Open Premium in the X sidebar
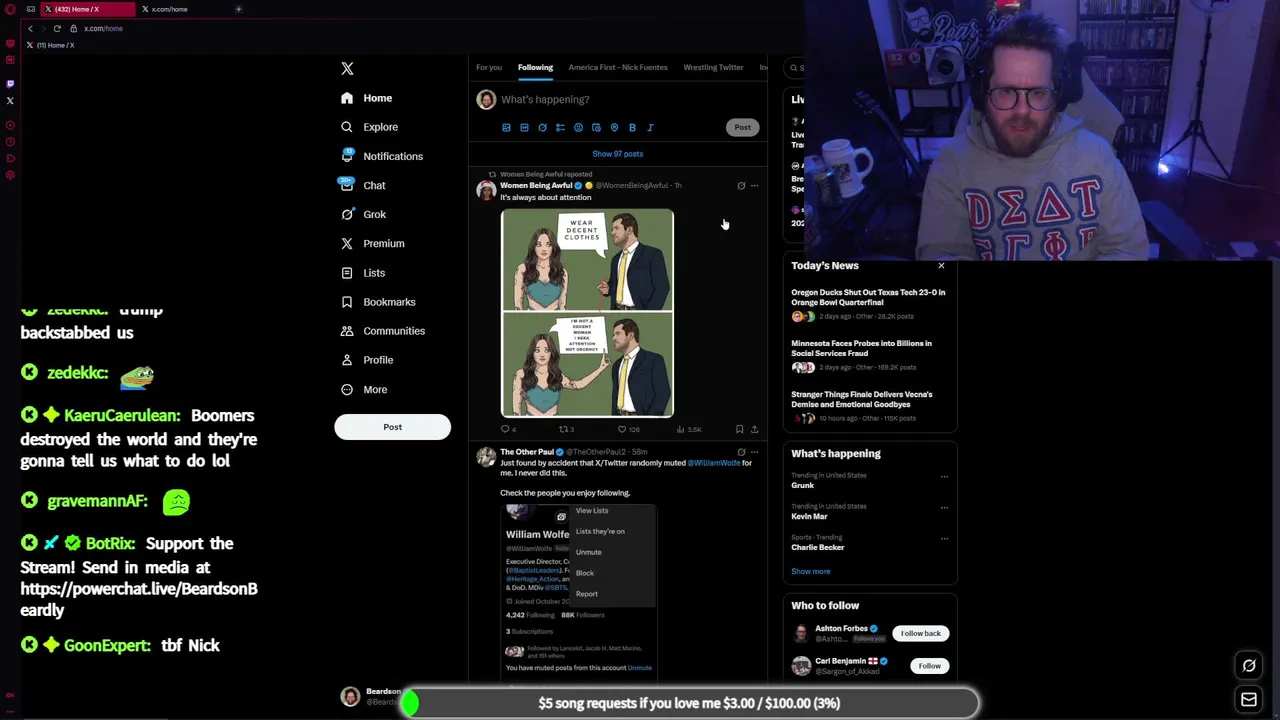Image resolution: width=1280 pixels, height=720 pixels. click(372, 243)
